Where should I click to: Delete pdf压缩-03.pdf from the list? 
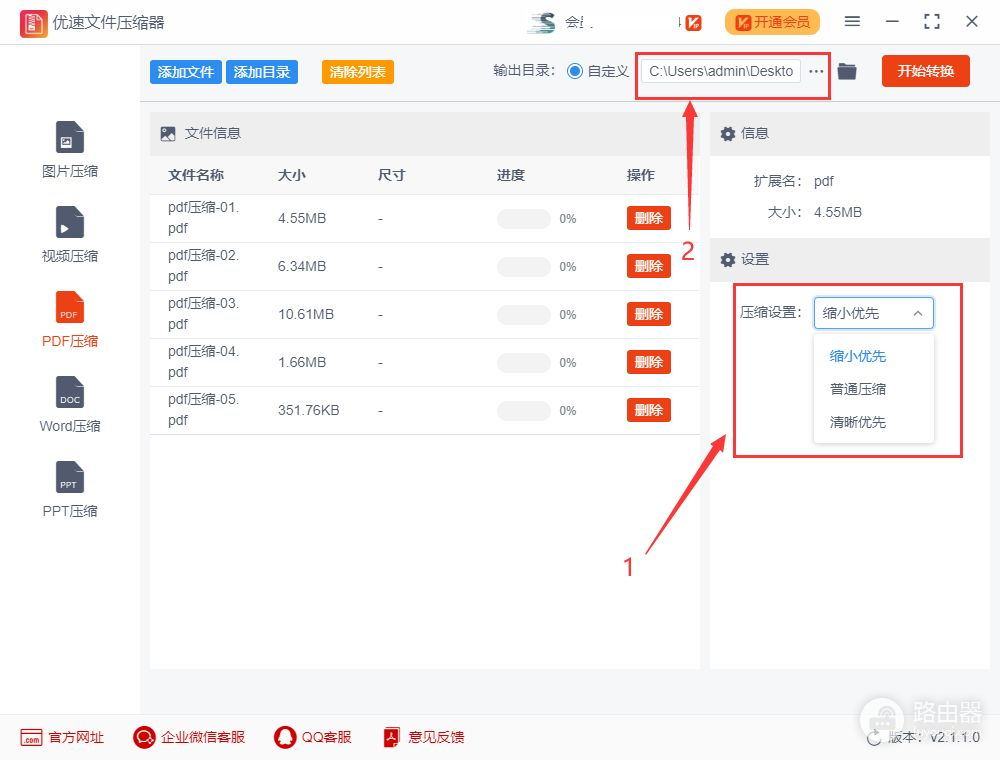(x=648, y=314)
